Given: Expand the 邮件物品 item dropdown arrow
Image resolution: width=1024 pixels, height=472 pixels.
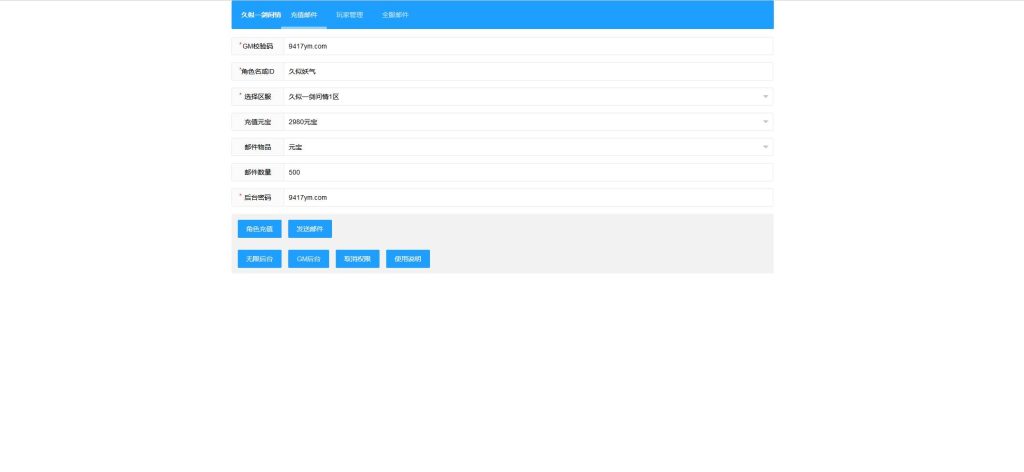Looking at the screenshot, I should tap(765, 147).
